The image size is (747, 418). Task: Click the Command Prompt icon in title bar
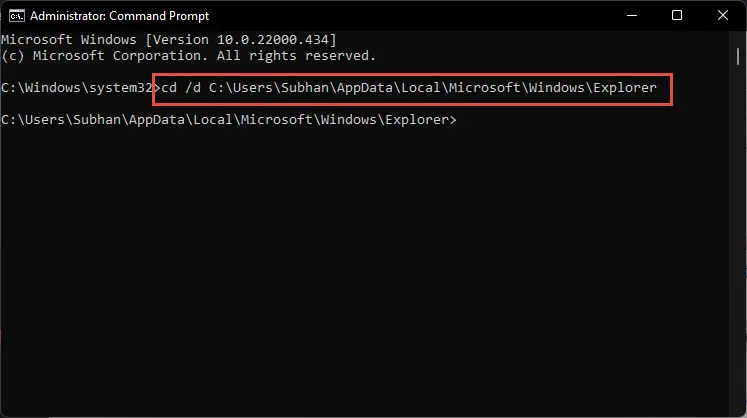click(x=17, y=16)
